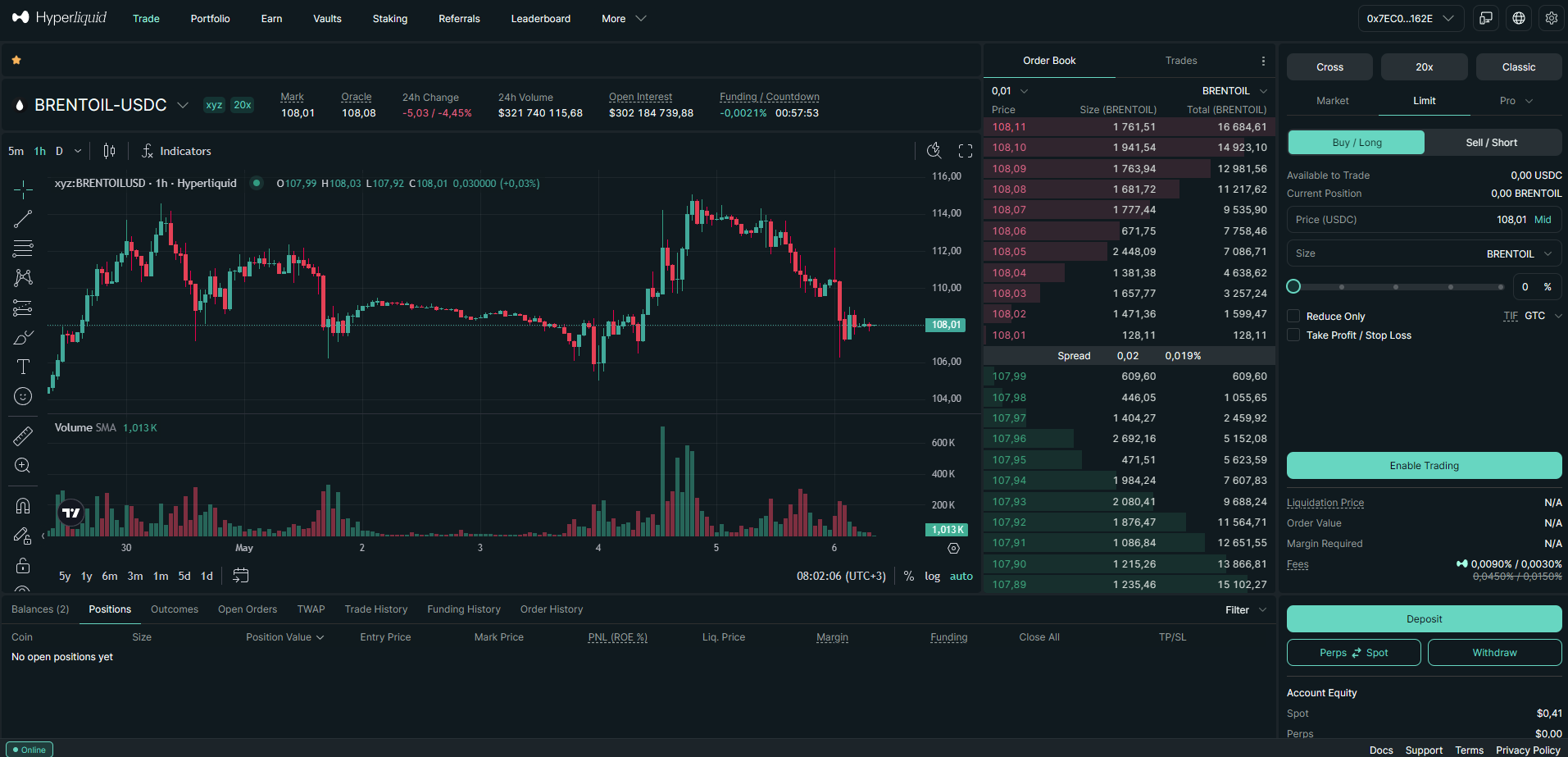Switch chart to fullscreen mode
The width and height of the screenshot is (1568, 757).
(x=966, y=150)
